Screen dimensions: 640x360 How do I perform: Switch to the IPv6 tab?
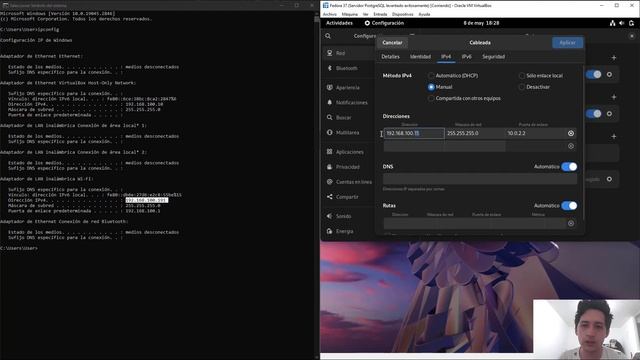[x=466, y=57]
